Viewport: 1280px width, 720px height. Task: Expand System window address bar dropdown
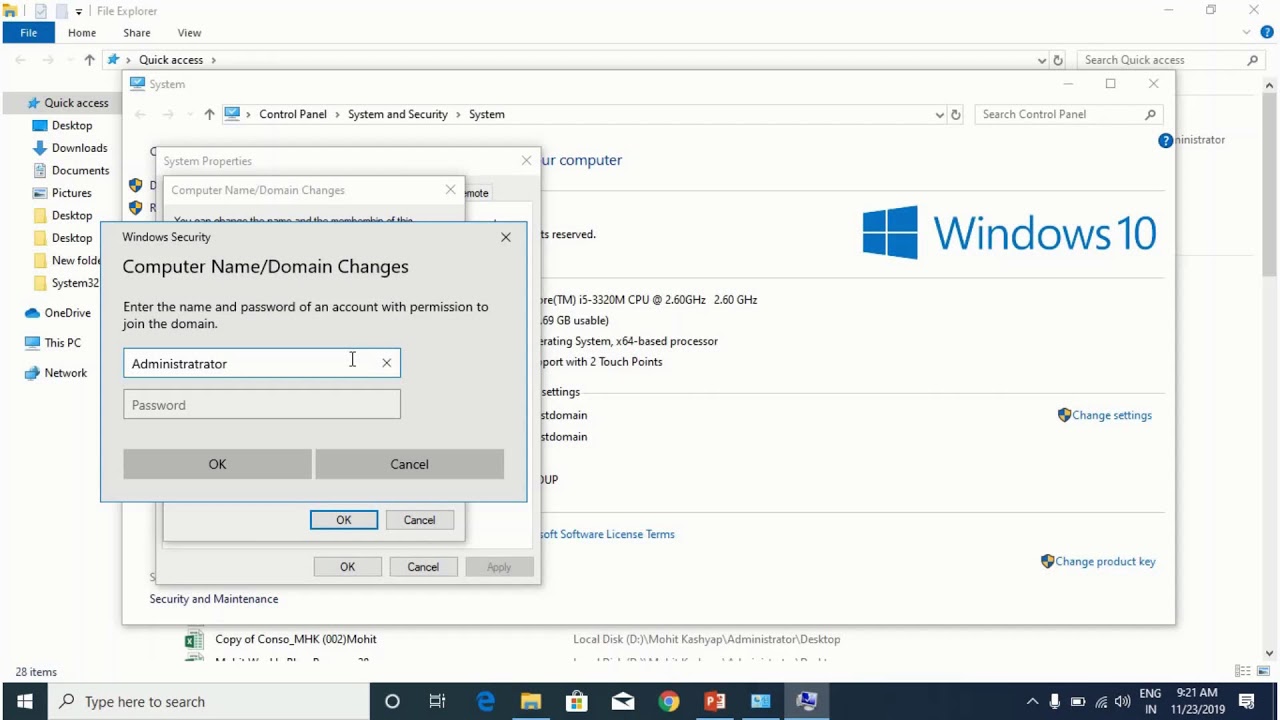pyautogui.click(x=939, y=114)
